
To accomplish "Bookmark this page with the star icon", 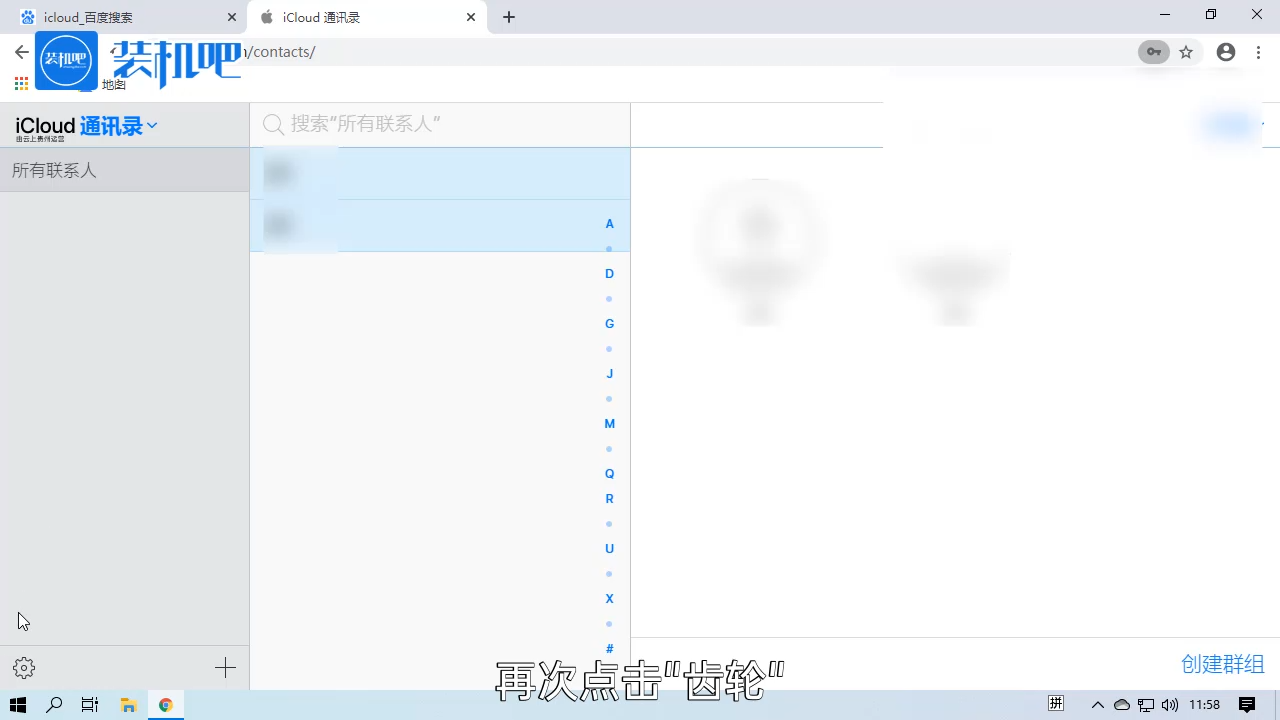I will click(x=1186, y=51).
